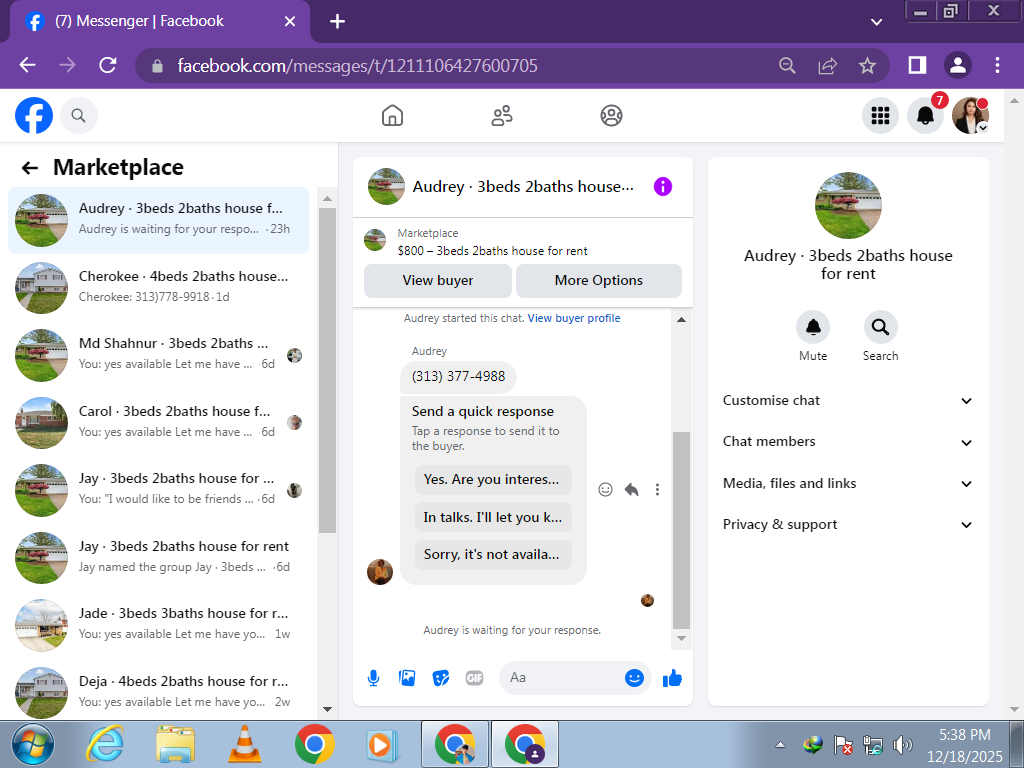
Task: Click the More Options button
Action: click(x=598, y=281)
